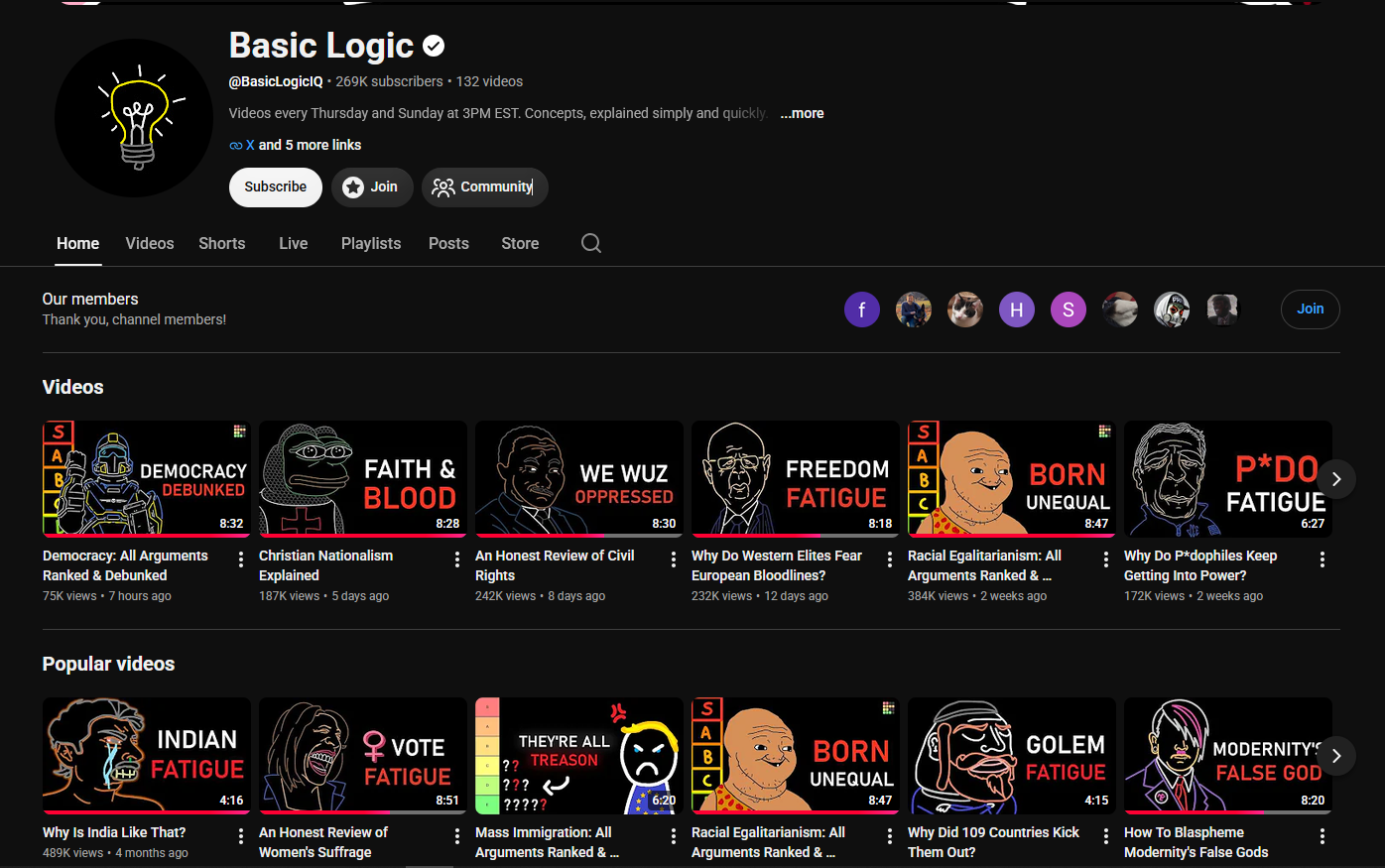The width and height of the screenshot is (1385, 868).
Task: Click the cat photo member avatar
Action: tap(965, 310)
